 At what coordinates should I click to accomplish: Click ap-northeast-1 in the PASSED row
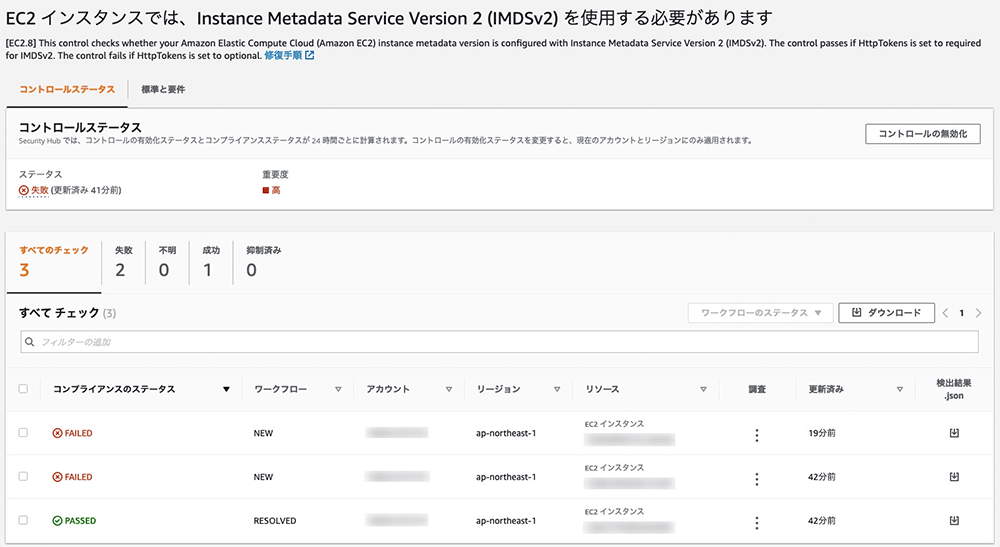506,521
